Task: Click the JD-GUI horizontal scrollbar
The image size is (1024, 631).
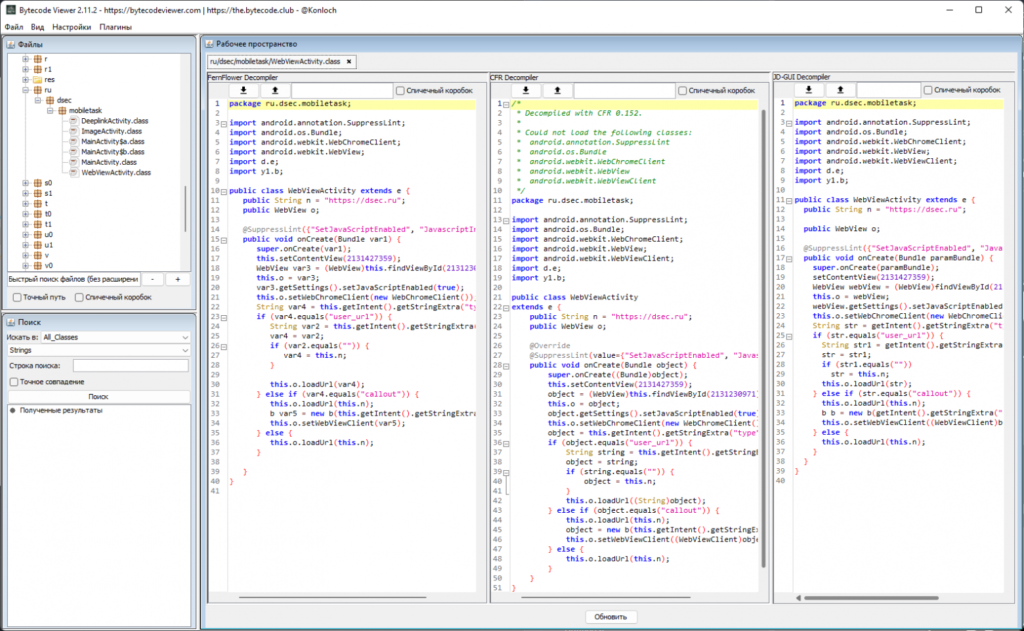Action: click(871, 598)
